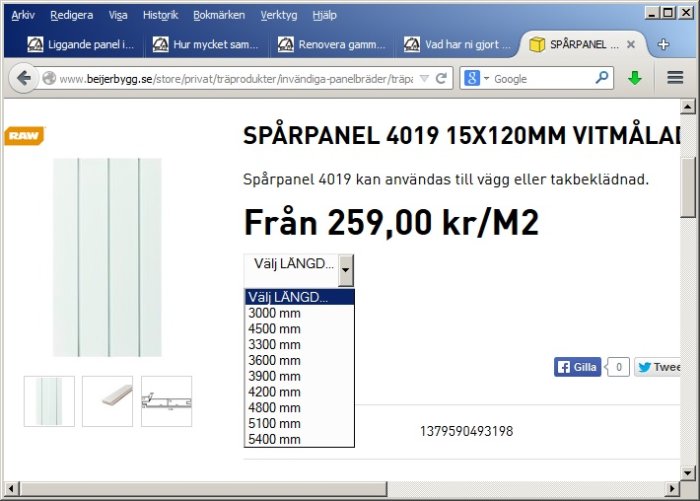Open the Arkiv menu
Image resolution: width=700 pixels, height=501 pixels.
[23, 15]
